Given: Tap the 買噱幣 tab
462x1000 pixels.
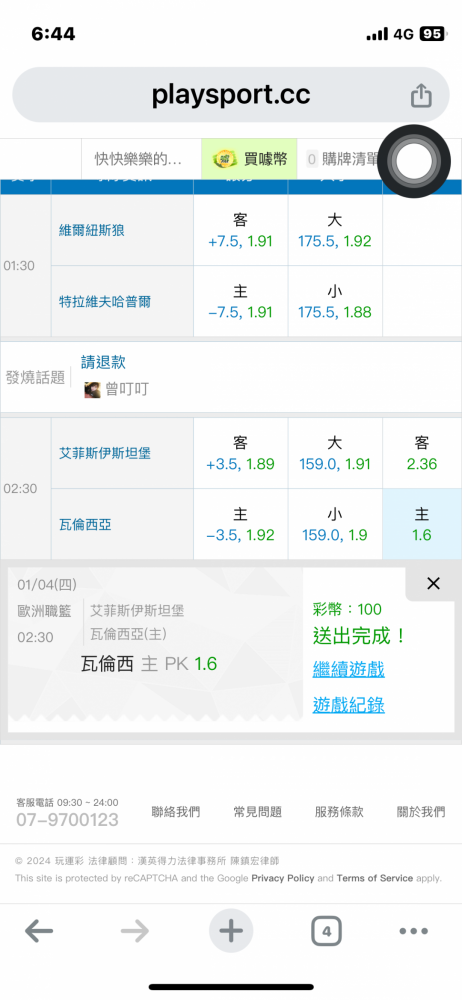Looking at the screenshot, I should (250, 159).
